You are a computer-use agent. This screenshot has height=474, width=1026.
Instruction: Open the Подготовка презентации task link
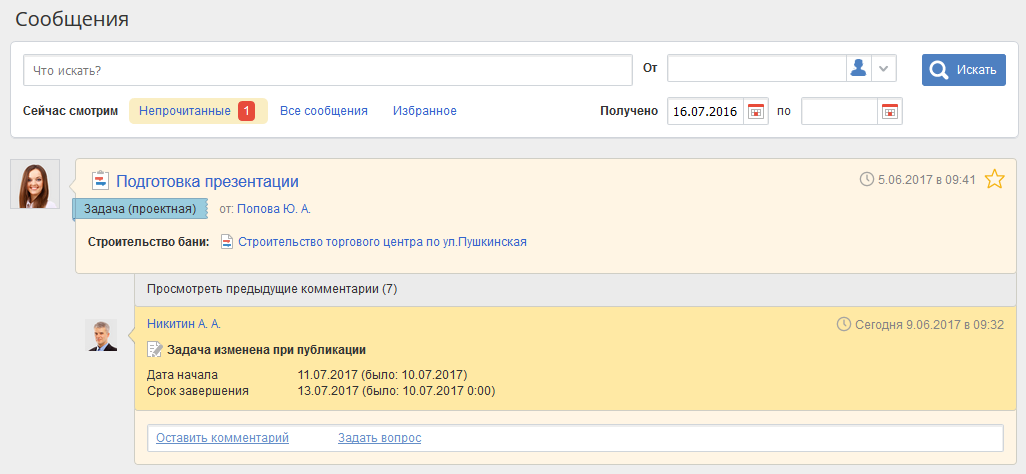[x=207, y=181]
